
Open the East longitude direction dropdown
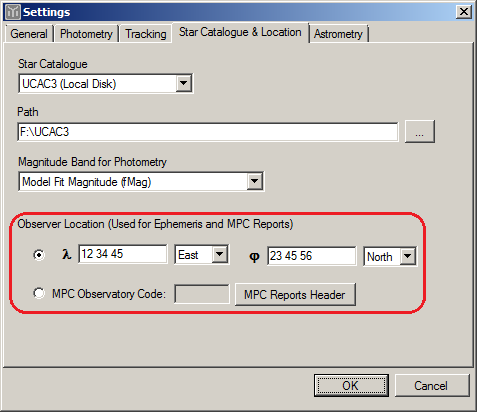(219, 254)
